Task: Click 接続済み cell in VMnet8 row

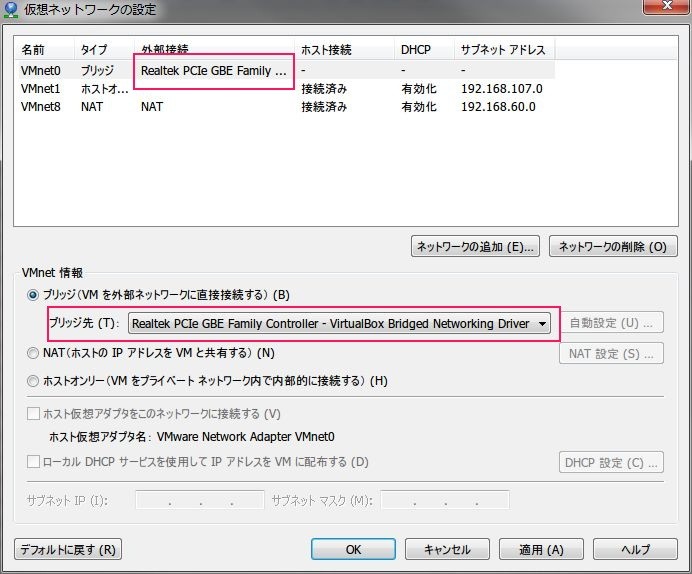Action: point(324,107)
